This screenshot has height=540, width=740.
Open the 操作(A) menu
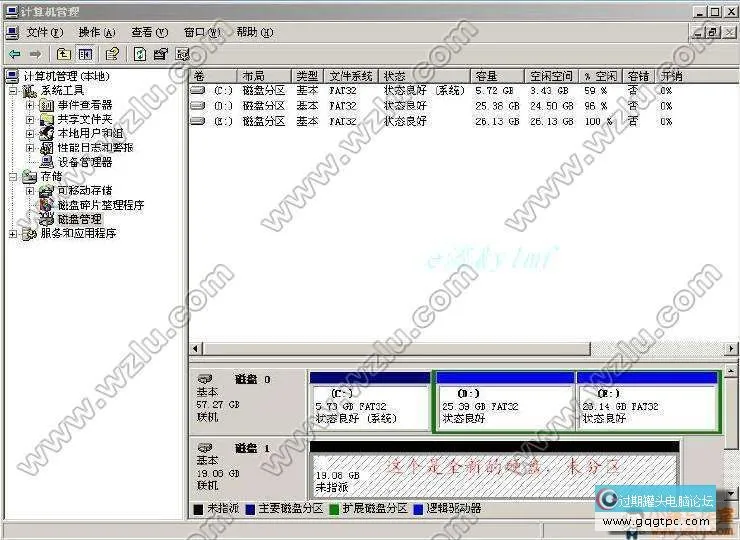pyautogui.click(x=97, y=33)
